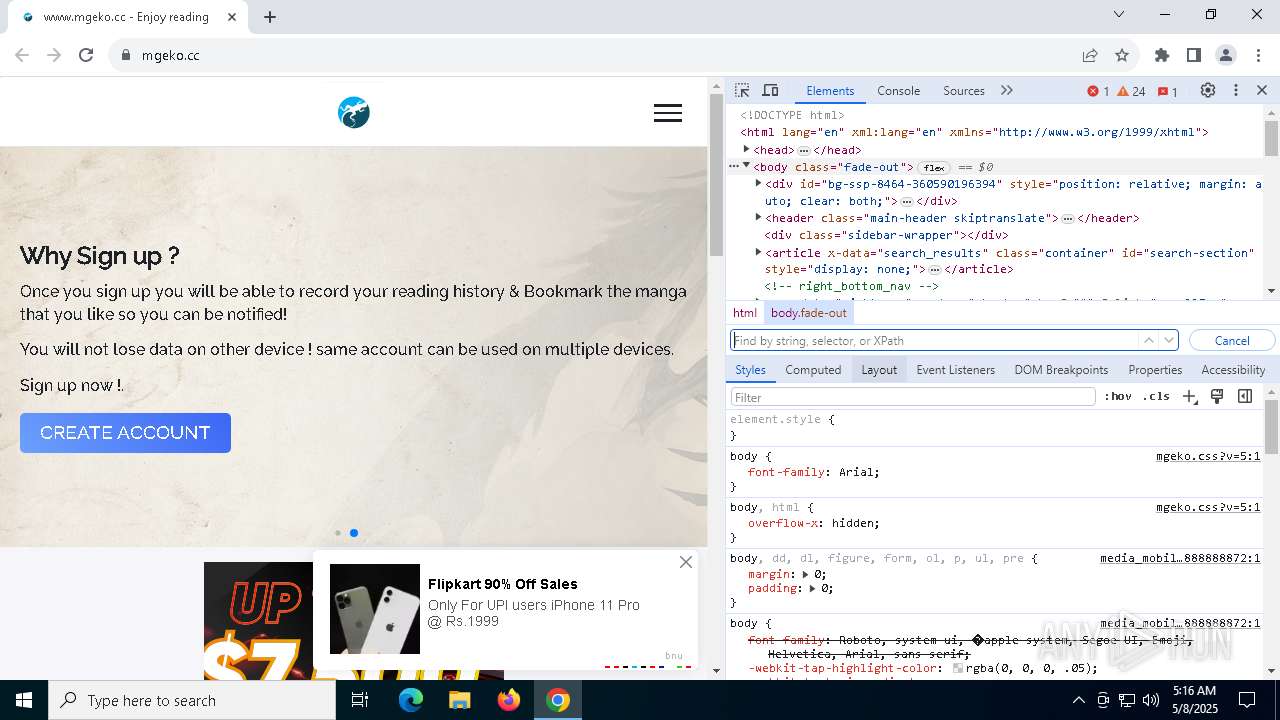
Task: Open DevTools settings gear
Action: (1208, 90)
